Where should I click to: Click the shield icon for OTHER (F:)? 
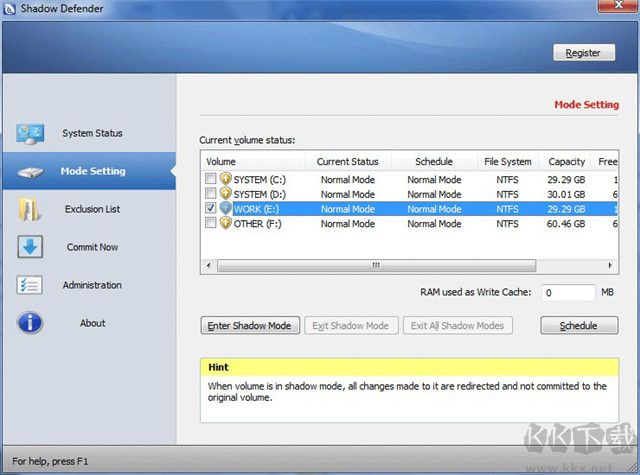click(225, 223)
